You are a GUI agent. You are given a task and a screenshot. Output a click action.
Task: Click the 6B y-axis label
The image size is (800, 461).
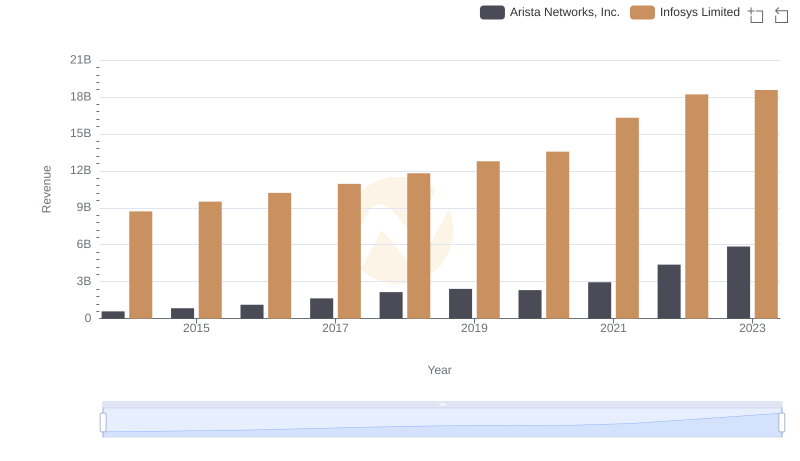(x=84, y=244)
